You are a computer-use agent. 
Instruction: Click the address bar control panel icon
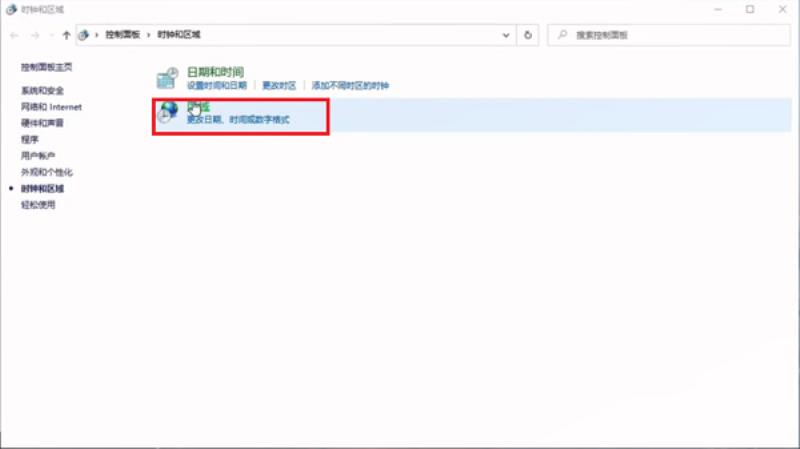(x=84, y=35)
